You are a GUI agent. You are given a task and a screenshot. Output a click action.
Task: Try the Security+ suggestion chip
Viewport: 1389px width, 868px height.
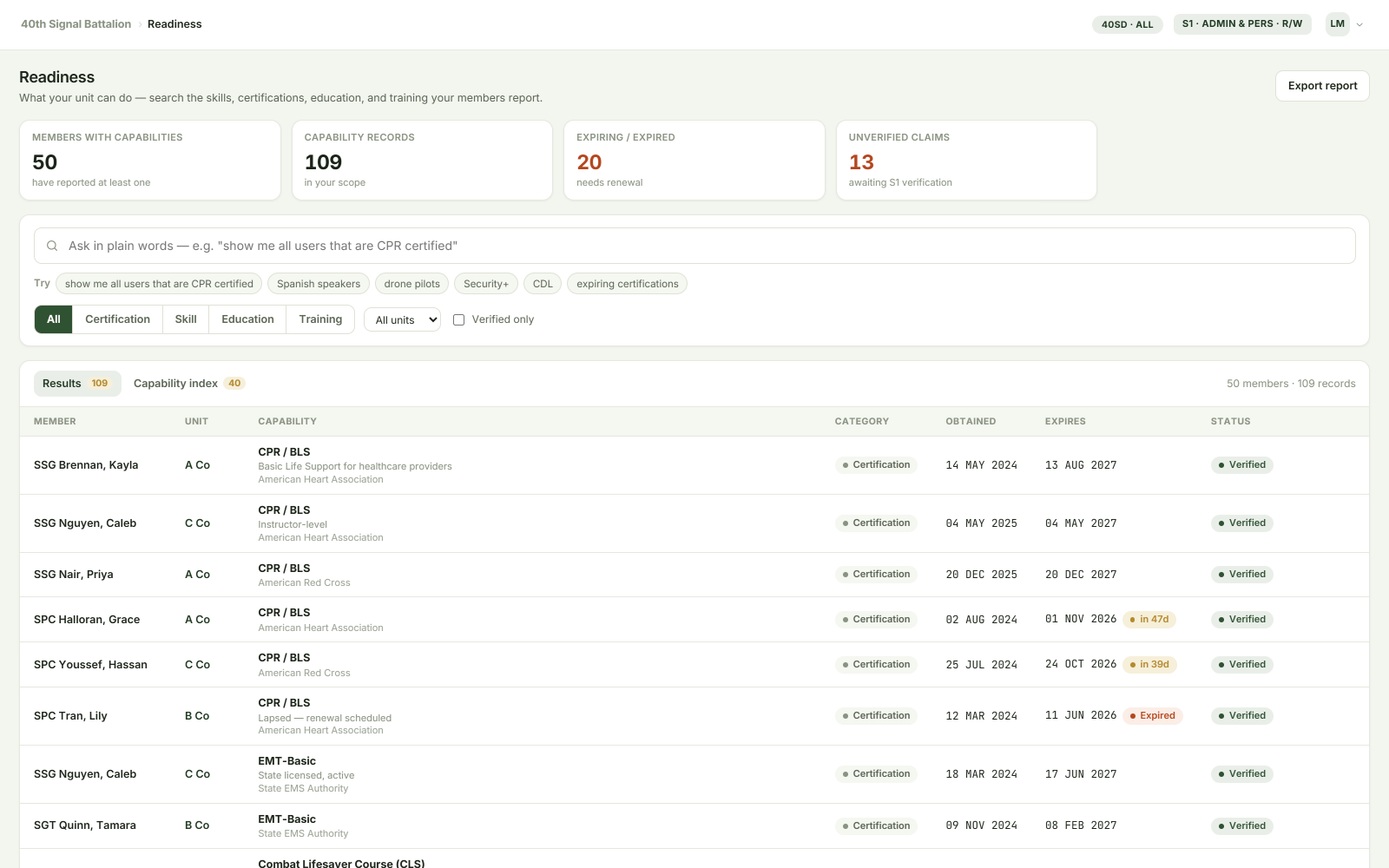pyautogui.click(x=486, y=284)
